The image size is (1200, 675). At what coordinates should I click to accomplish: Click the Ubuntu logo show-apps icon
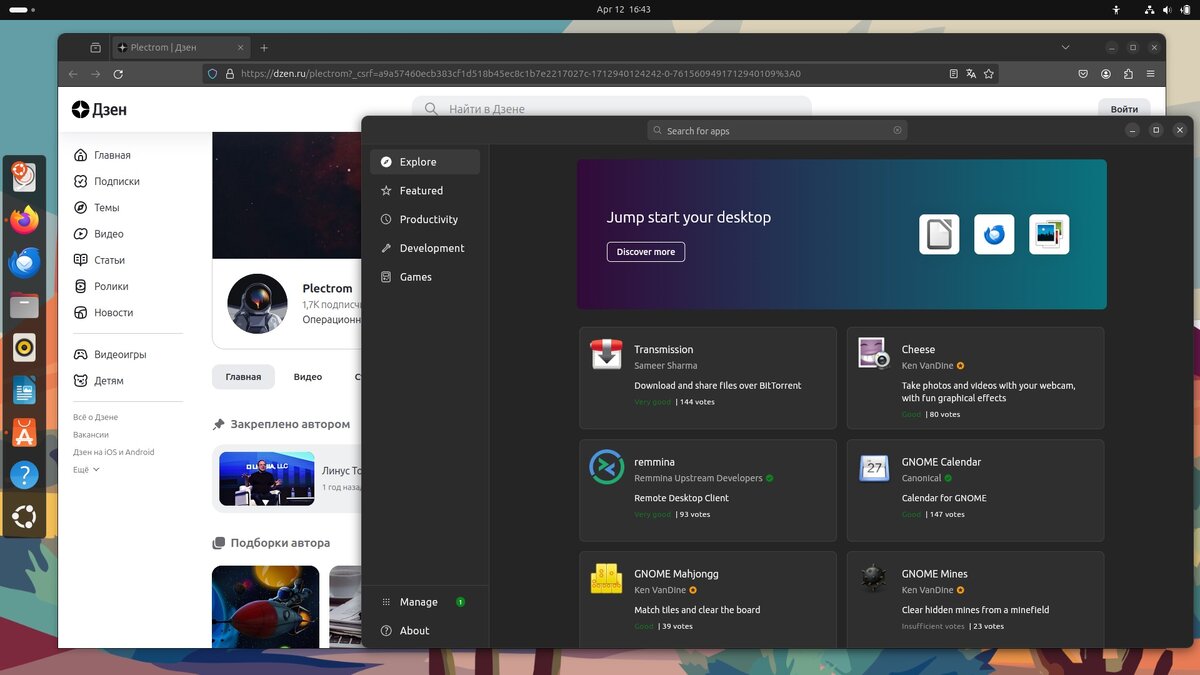24,517
